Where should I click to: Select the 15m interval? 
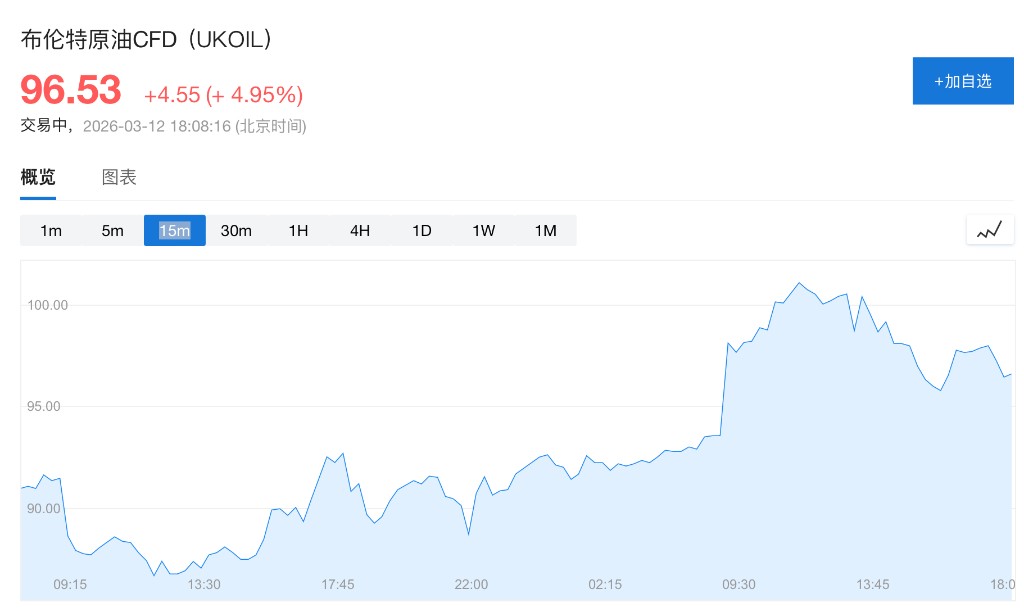point(174,231)
